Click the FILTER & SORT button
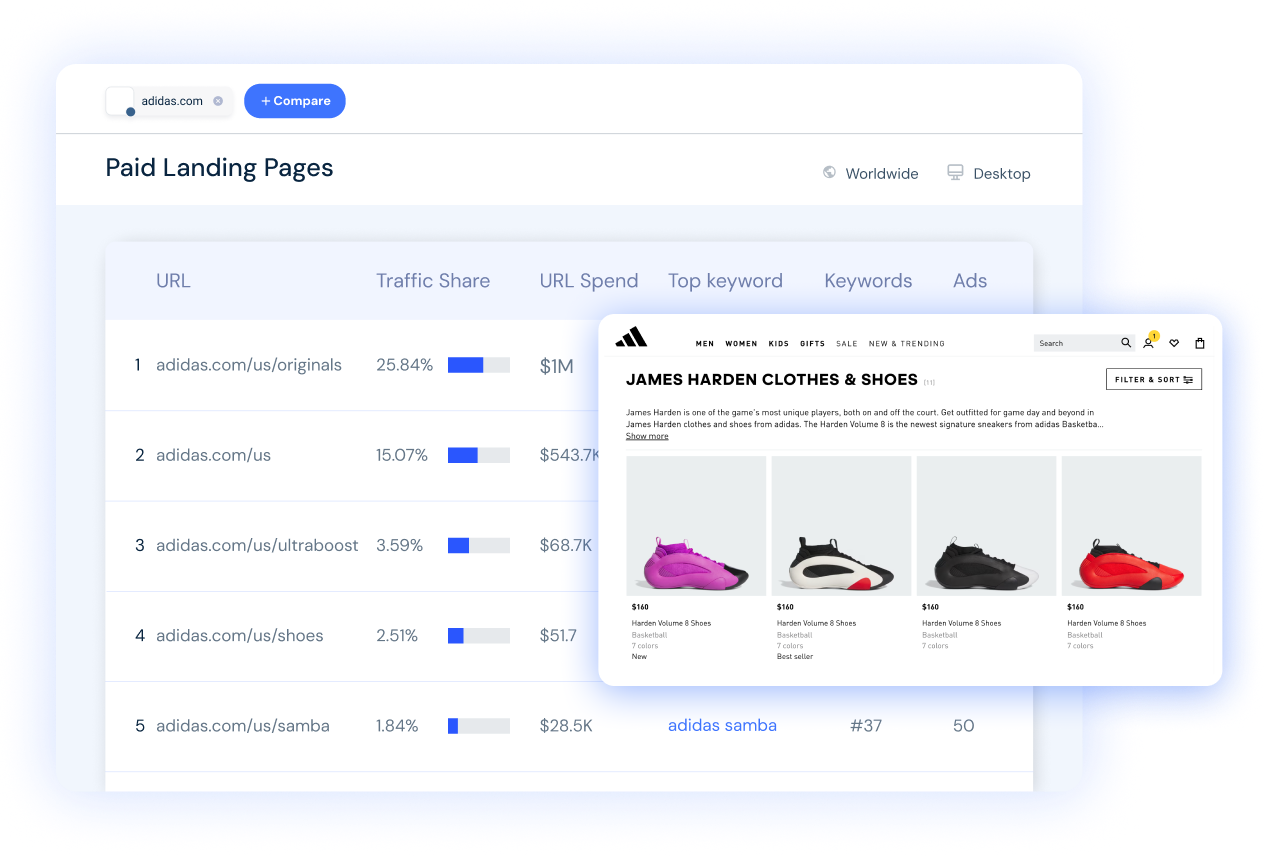The image size is (1280, 856). pyautogui.click(x=1154, y=379)
